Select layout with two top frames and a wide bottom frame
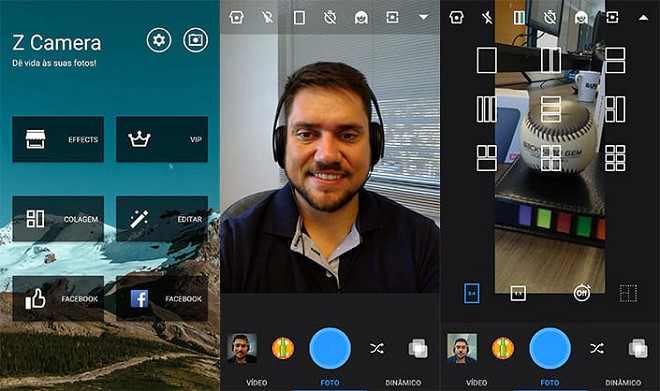 pyautogui.click(x=487, y=158)
